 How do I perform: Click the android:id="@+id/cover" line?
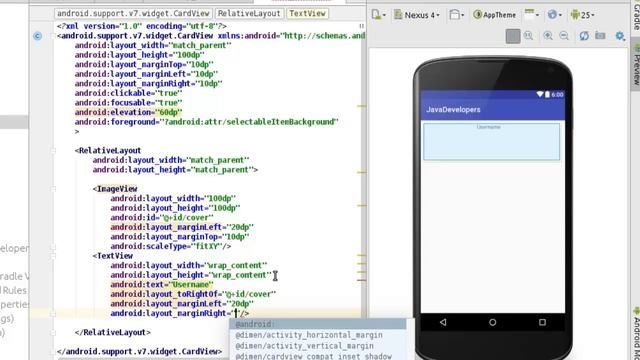pyautogui.click(x=162, y=218)
